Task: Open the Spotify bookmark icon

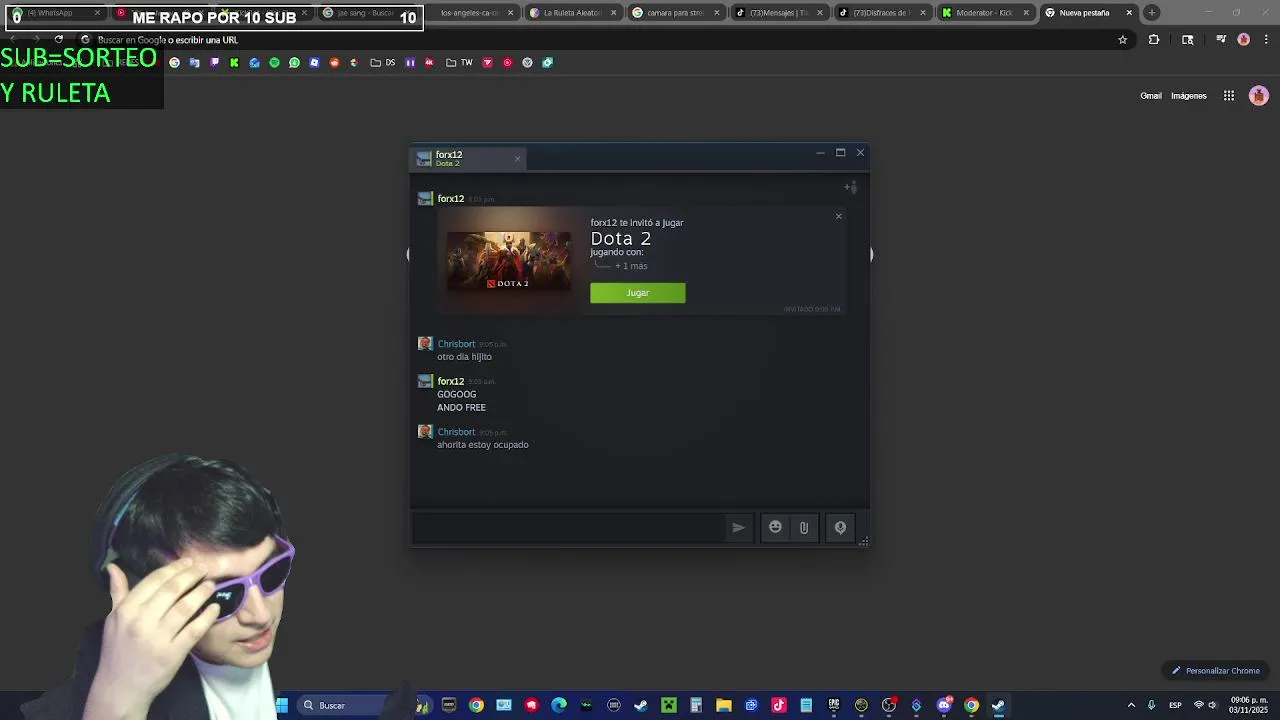Action: (274, 63)
